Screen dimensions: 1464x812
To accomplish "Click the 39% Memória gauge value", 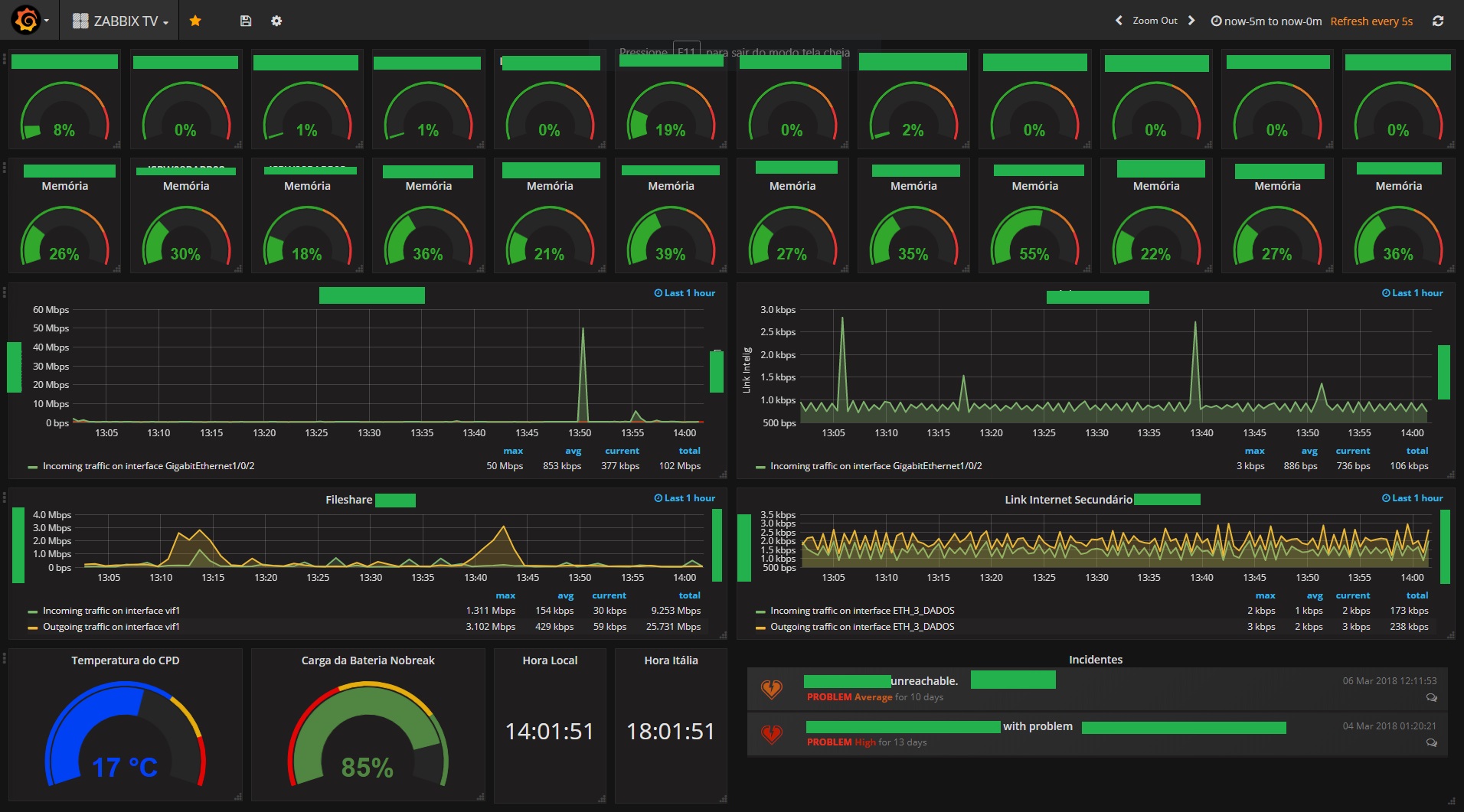I will 670,254.
